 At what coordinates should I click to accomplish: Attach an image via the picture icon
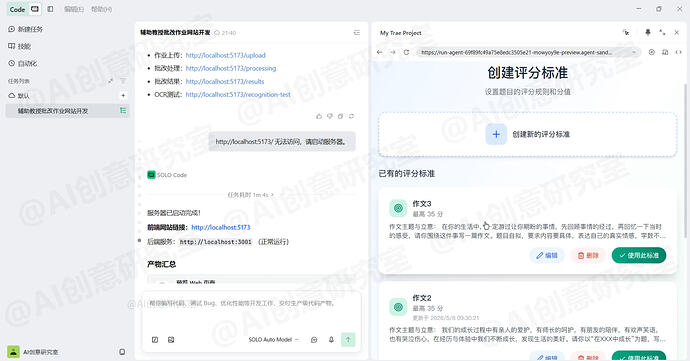[x=171, y=340]
